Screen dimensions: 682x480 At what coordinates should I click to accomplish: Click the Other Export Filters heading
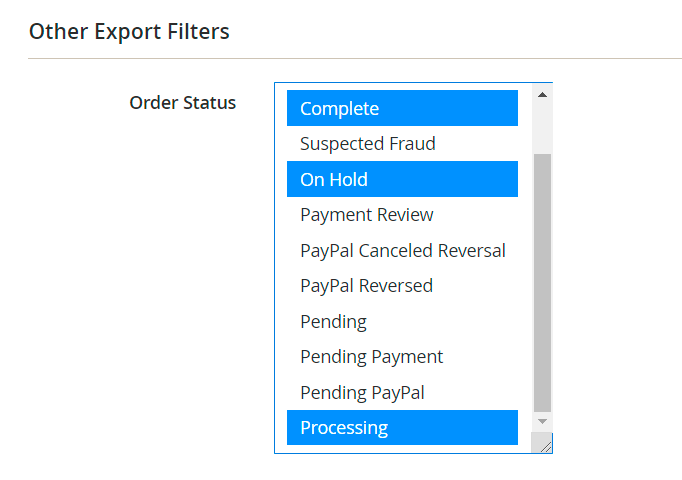(129, 32)
